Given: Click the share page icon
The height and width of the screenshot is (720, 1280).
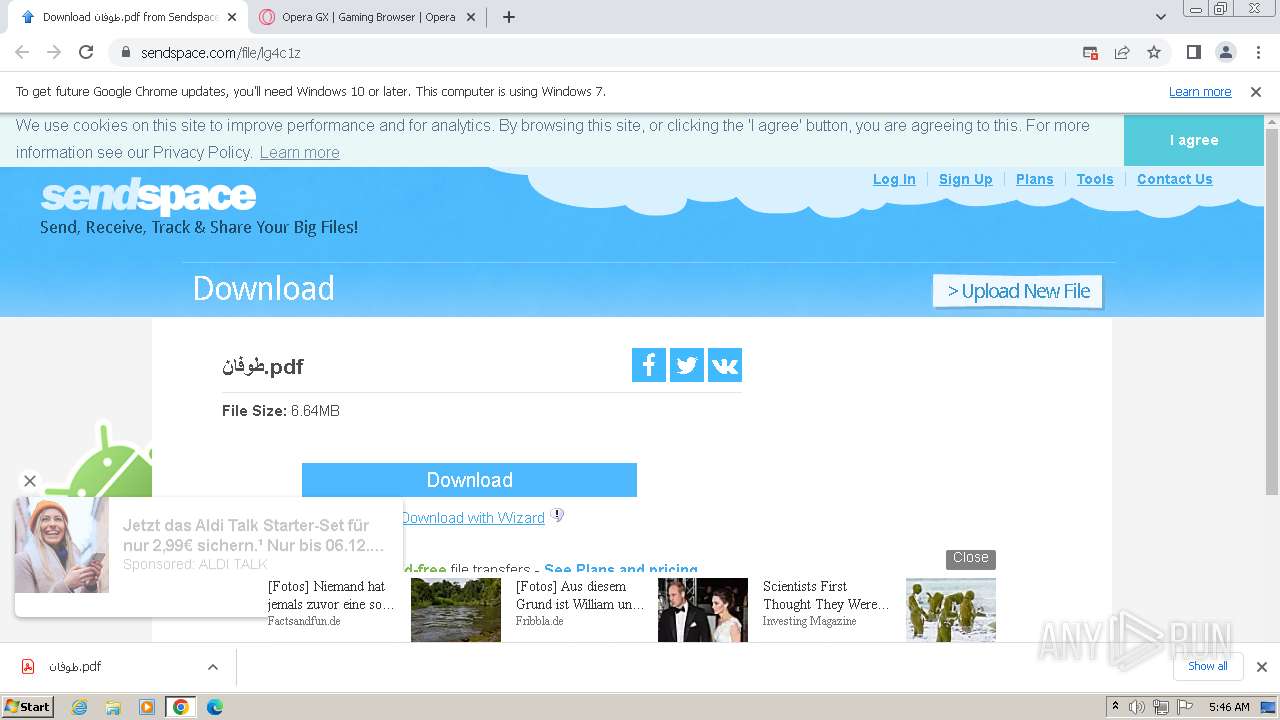Looking at the screenshot, I should (1122, 53).
